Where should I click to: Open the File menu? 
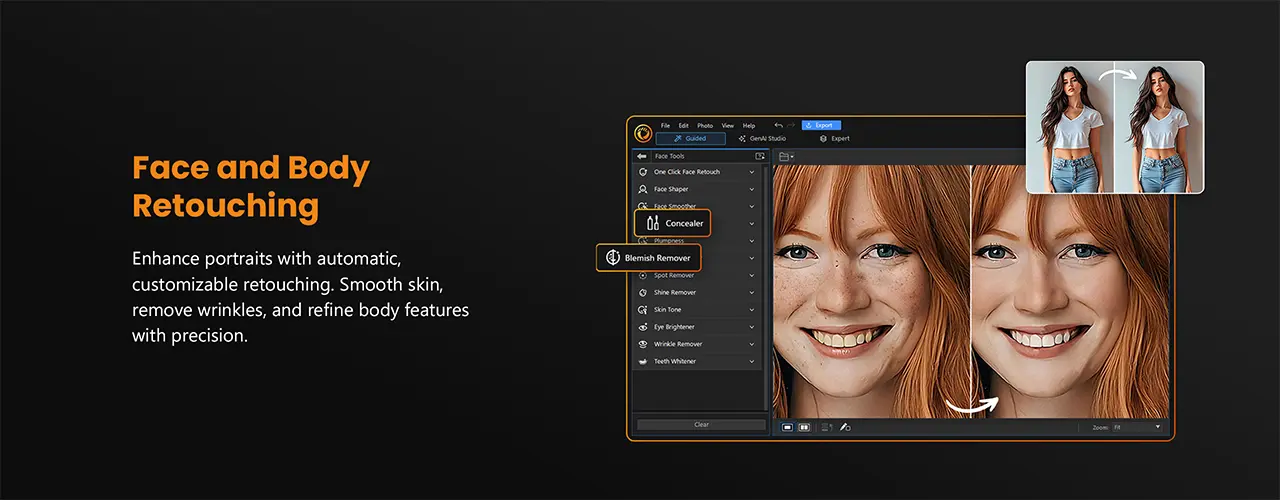pos(665,125)
